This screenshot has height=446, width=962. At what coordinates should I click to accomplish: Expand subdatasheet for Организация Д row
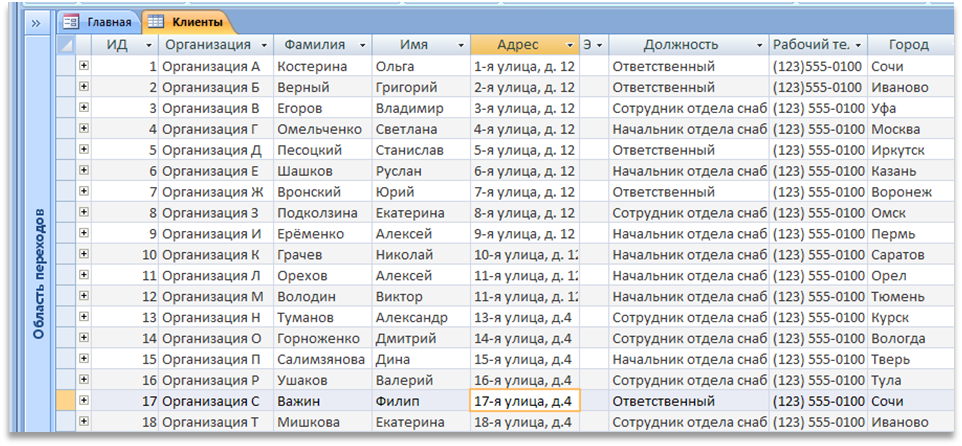(84, 149)
